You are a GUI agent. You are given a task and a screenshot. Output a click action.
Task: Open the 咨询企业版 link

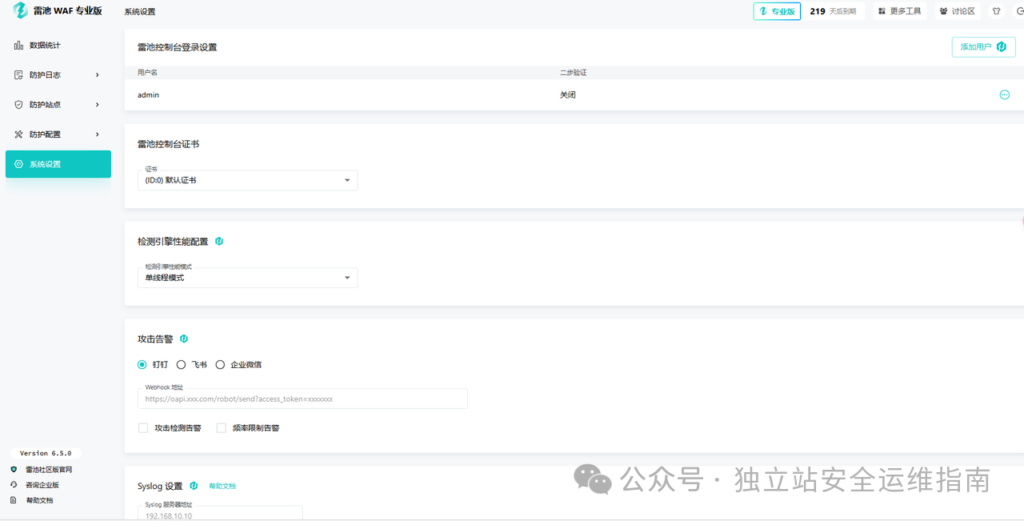point(42,485)
